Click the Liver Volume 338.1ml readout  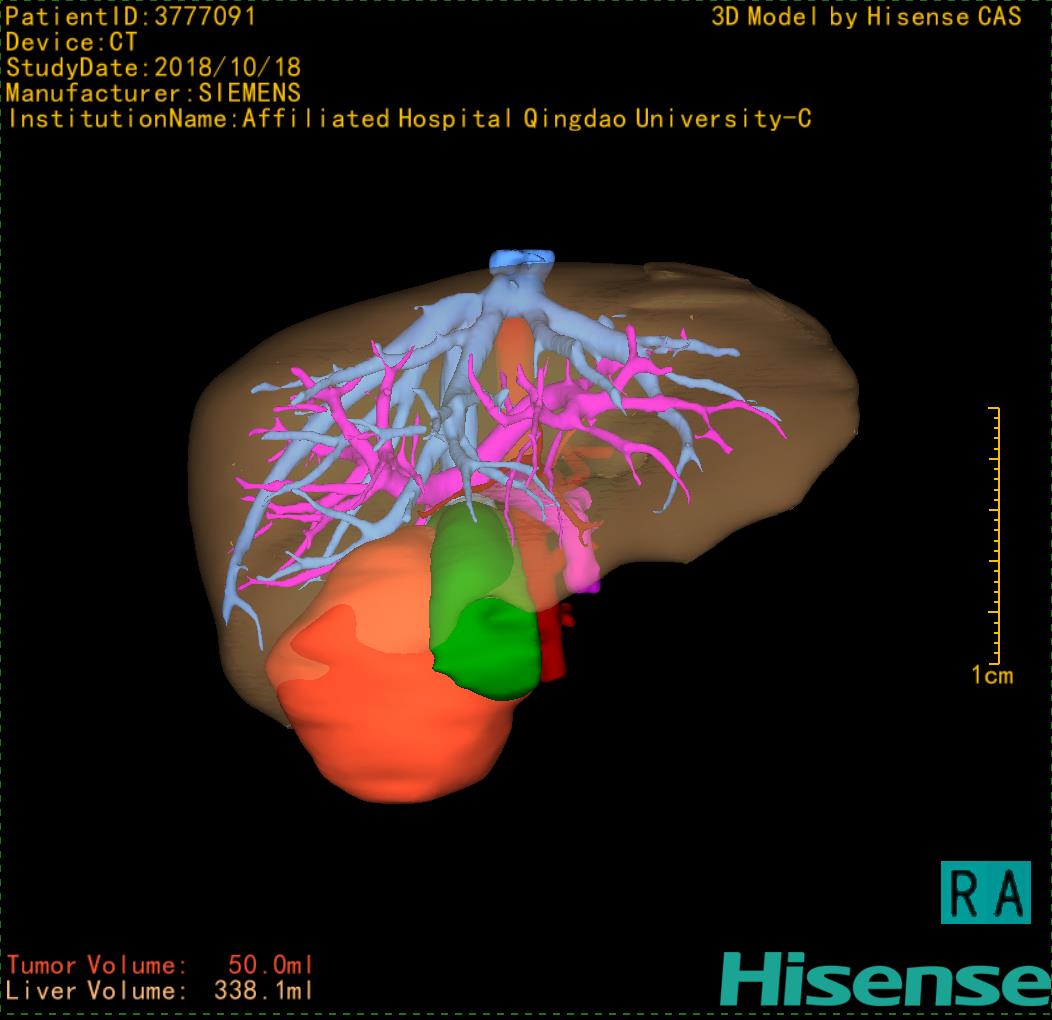coord(160,990)
